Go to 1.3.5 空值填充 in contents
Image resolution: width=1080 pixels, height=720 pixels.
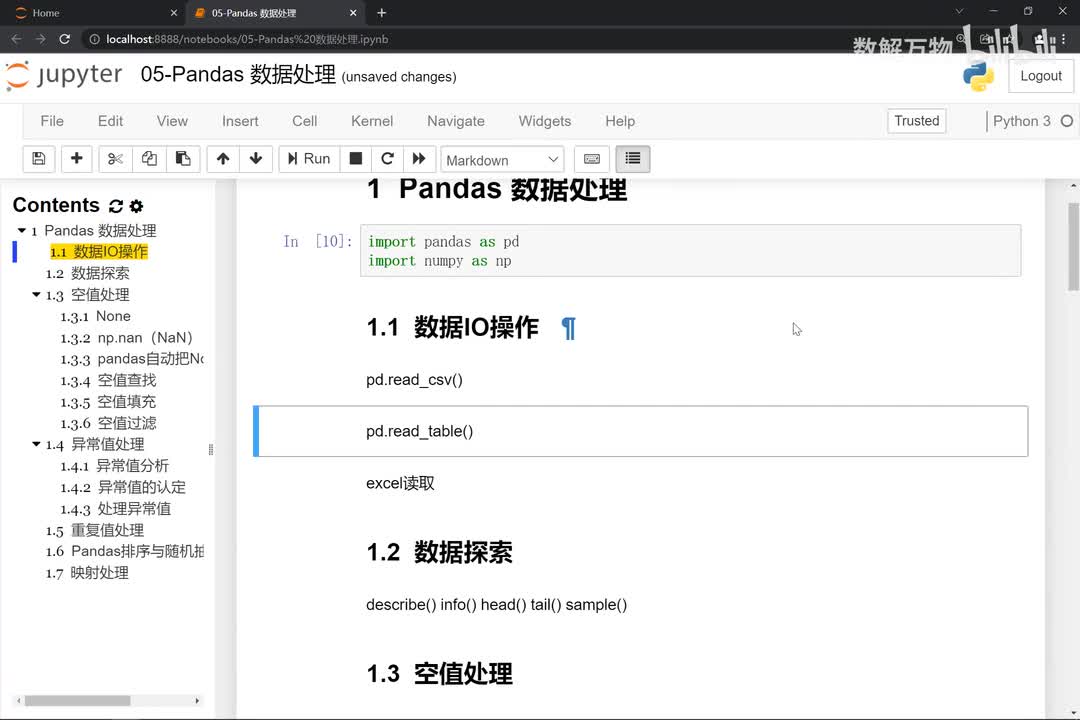108,402
